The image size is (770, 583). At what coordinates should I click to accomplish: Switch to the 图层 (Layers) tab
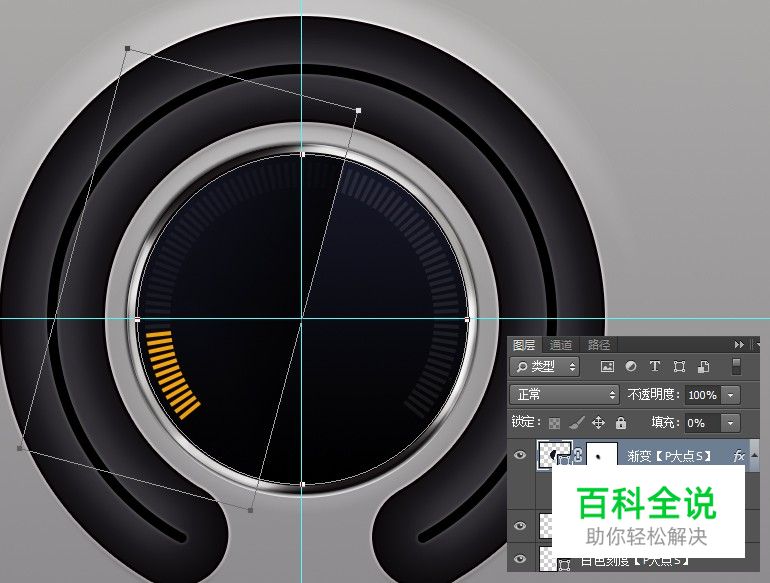524,345
